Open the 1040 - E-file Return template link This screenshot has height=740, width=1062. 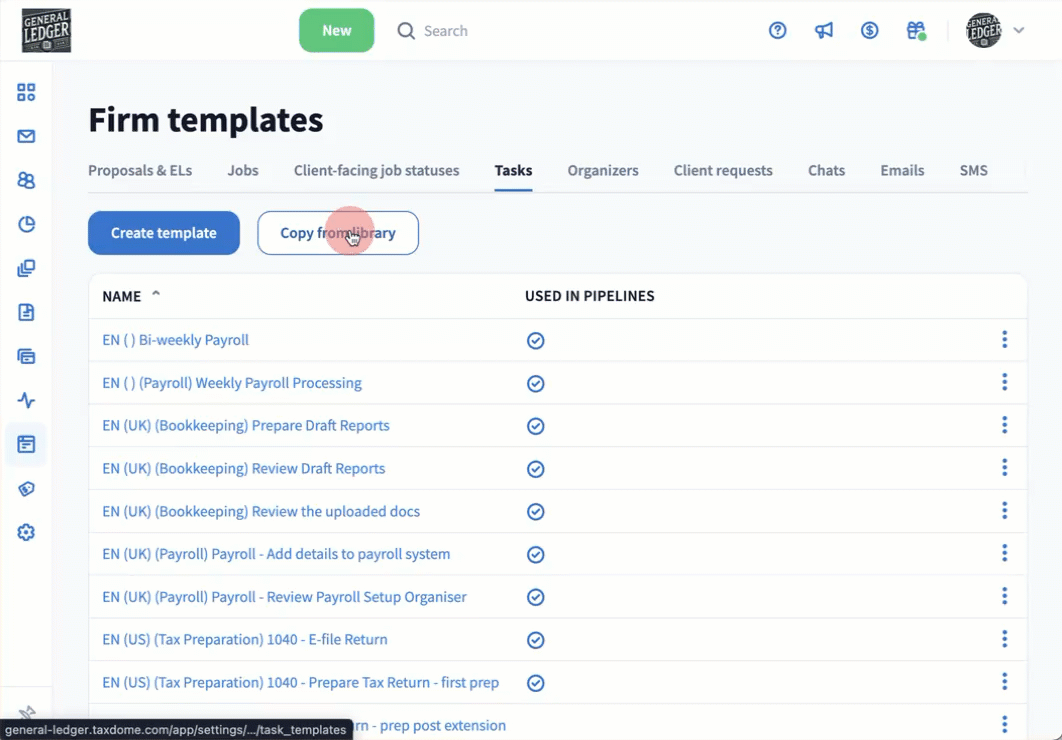tap(245, 640)
